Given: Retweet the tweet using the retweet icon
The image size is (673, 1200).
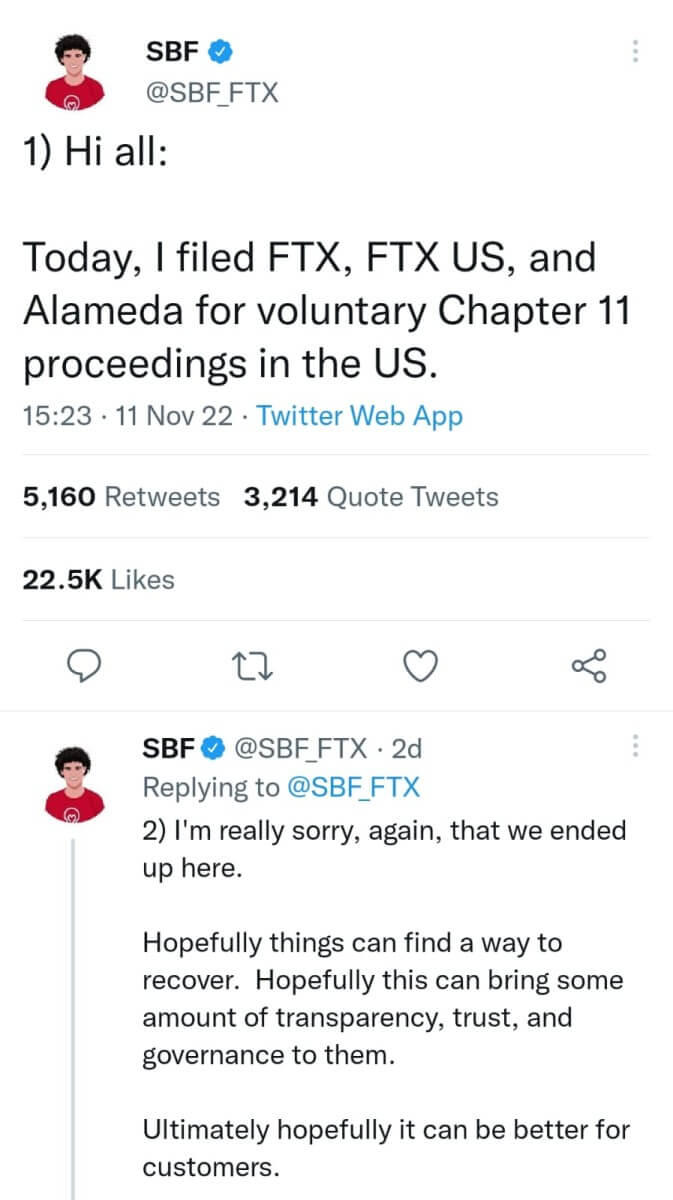Looking at the screenshot, I should coord(253,665).
